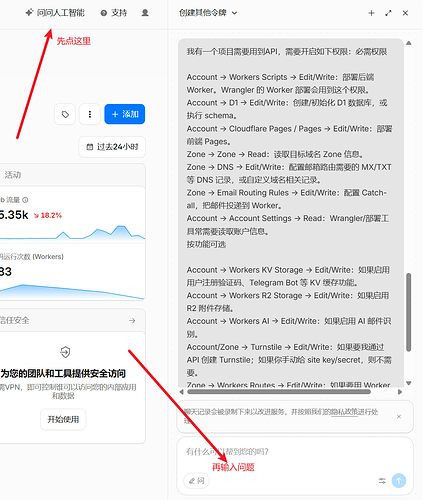Viewport: 423px width, 500px height.
Task: Open the 问问人工智能 assistant
Action: pyautogui.click(x=55, y=13)
